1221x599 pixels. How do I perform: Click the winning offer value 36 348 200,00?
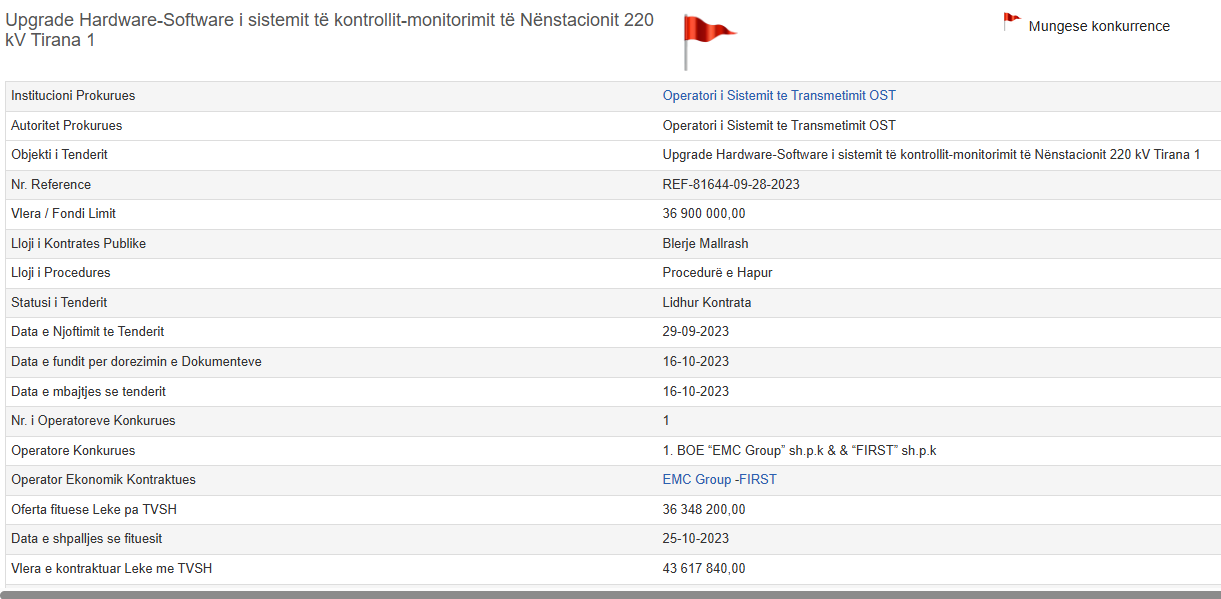(704, 510)
